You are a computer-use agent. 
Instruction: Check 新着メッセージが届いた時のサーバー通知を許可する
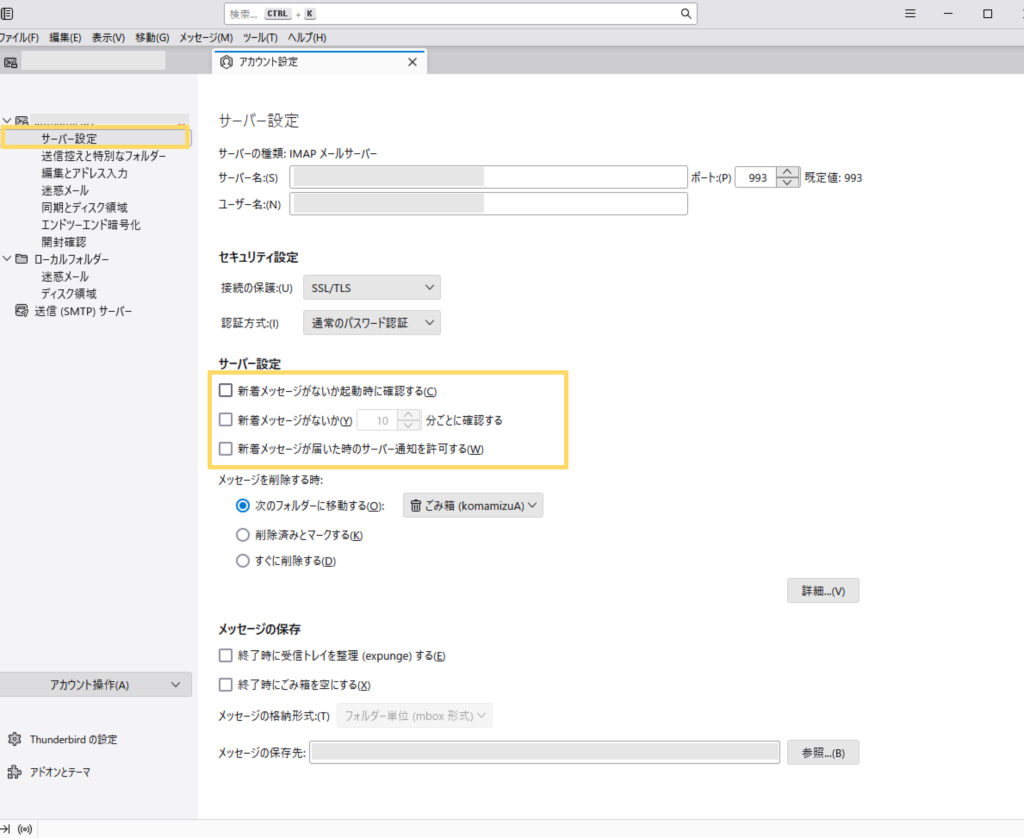tap(225, 449)
